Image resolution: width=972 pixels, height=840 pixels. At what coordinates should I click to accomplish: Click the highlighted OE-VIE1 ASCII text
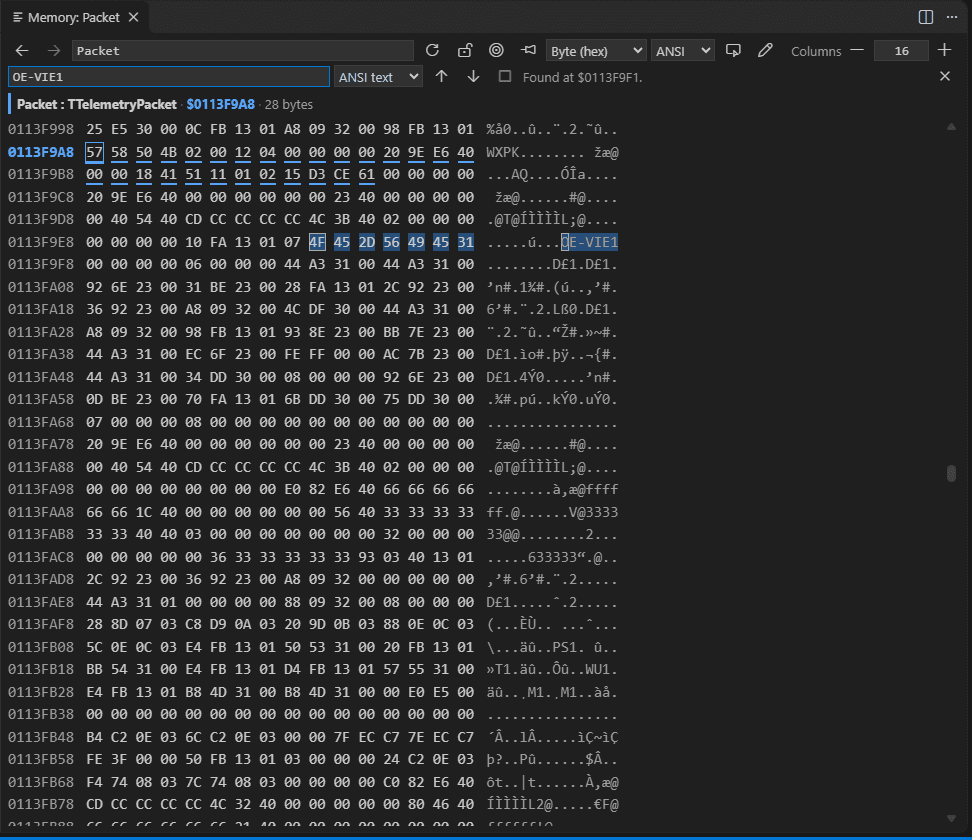coord(590,242)
